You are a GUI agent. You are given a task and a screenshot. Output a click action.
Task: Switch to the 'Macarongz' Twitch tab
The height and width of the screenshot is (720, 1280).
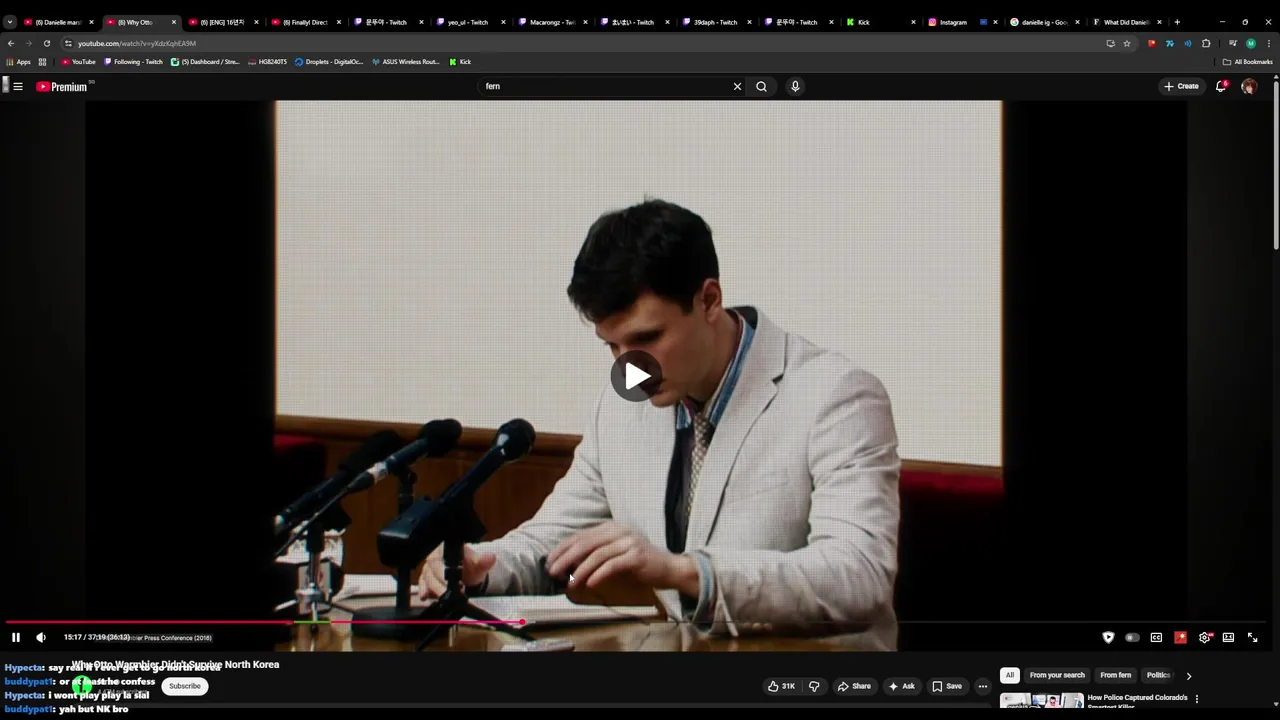pyautogui.click(x=552, y=22)
